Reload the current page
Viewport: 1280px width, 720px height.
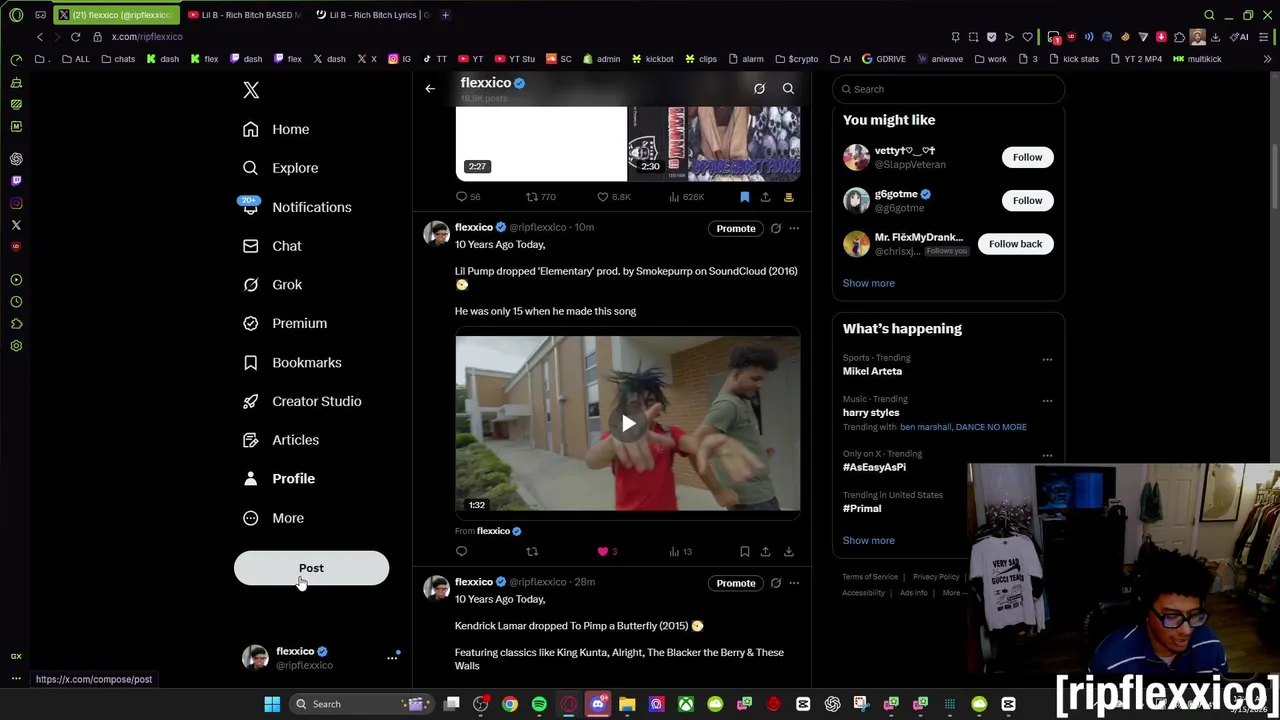click(x=75, y=37)
